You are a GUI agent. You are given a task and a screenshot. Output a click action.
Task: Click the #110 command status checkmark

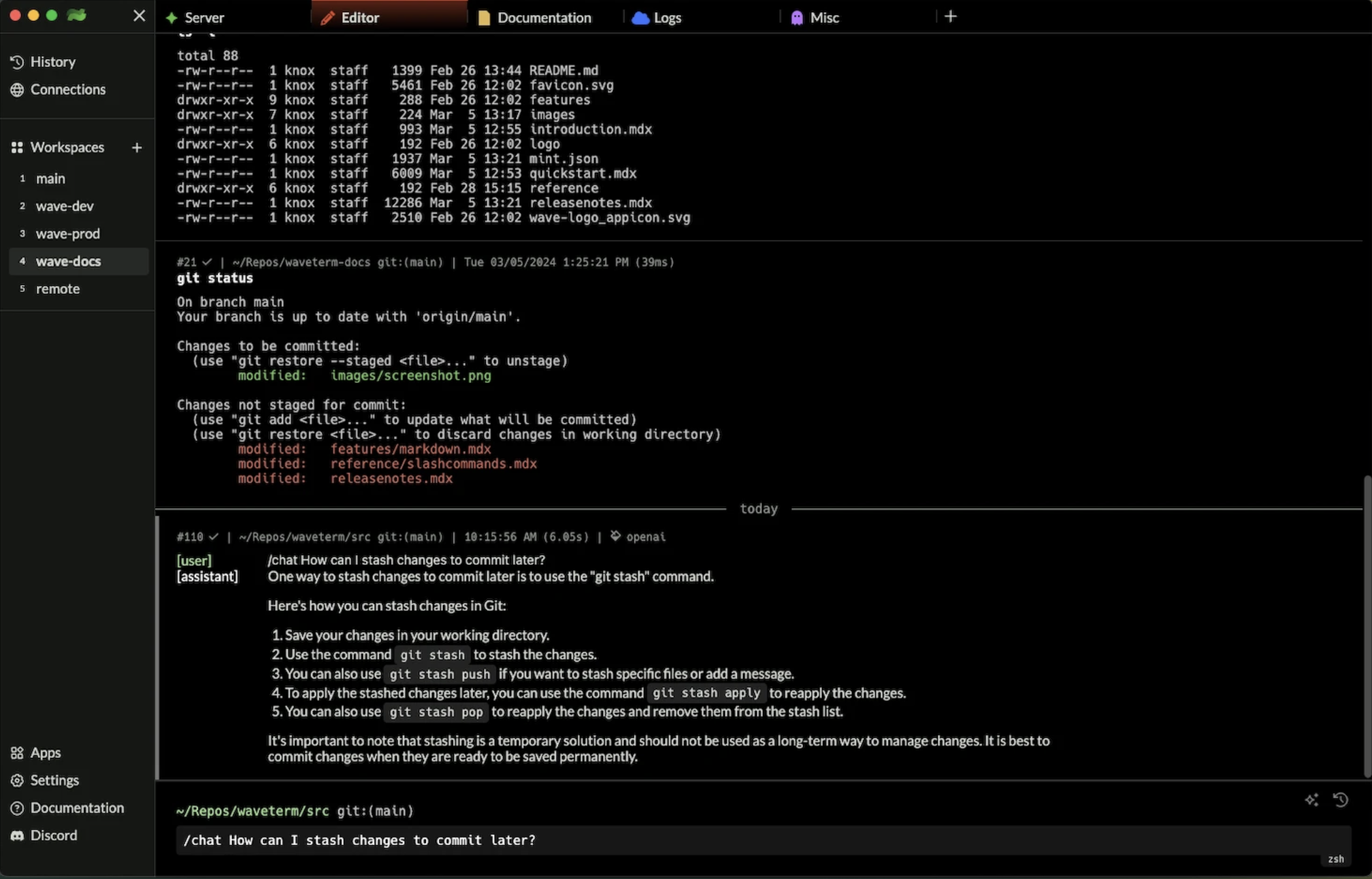214,537
